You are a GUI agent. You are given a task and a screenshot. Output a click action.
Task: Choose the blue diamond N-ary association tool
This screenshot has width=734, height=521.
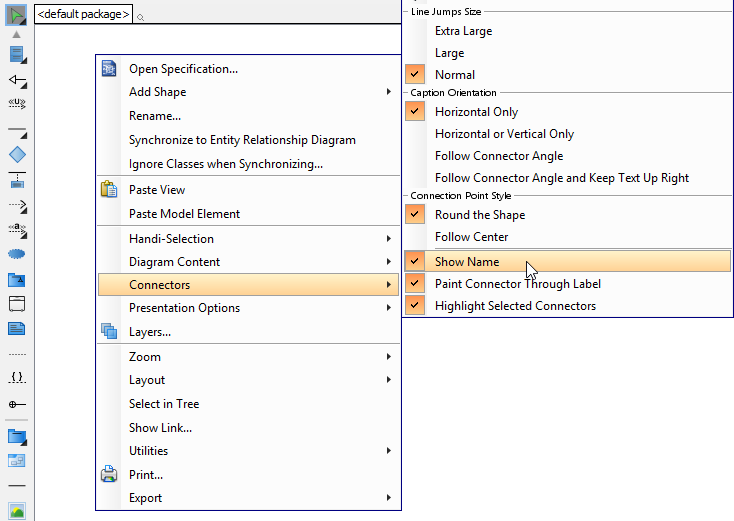coord(17,154)
